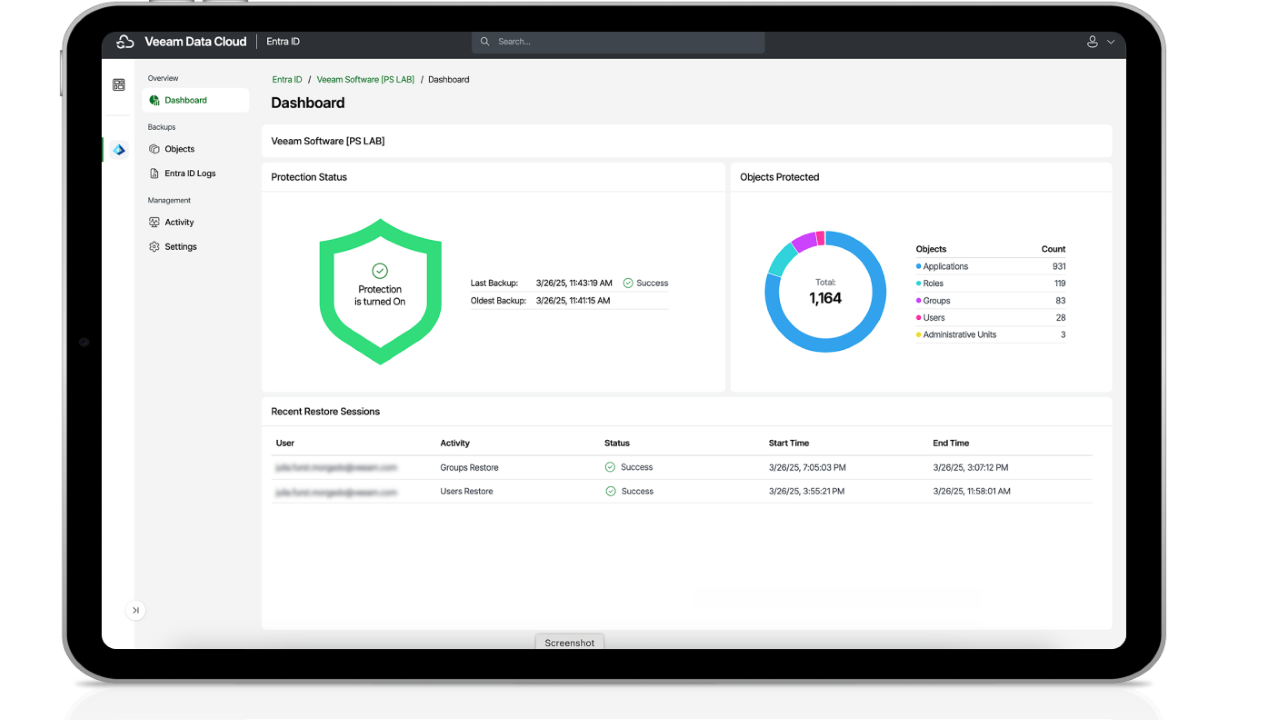The height and width of the screenshot is (720, 1280).
Task: Click the pink Users legend dot
Action: click(x=919, y=318)
